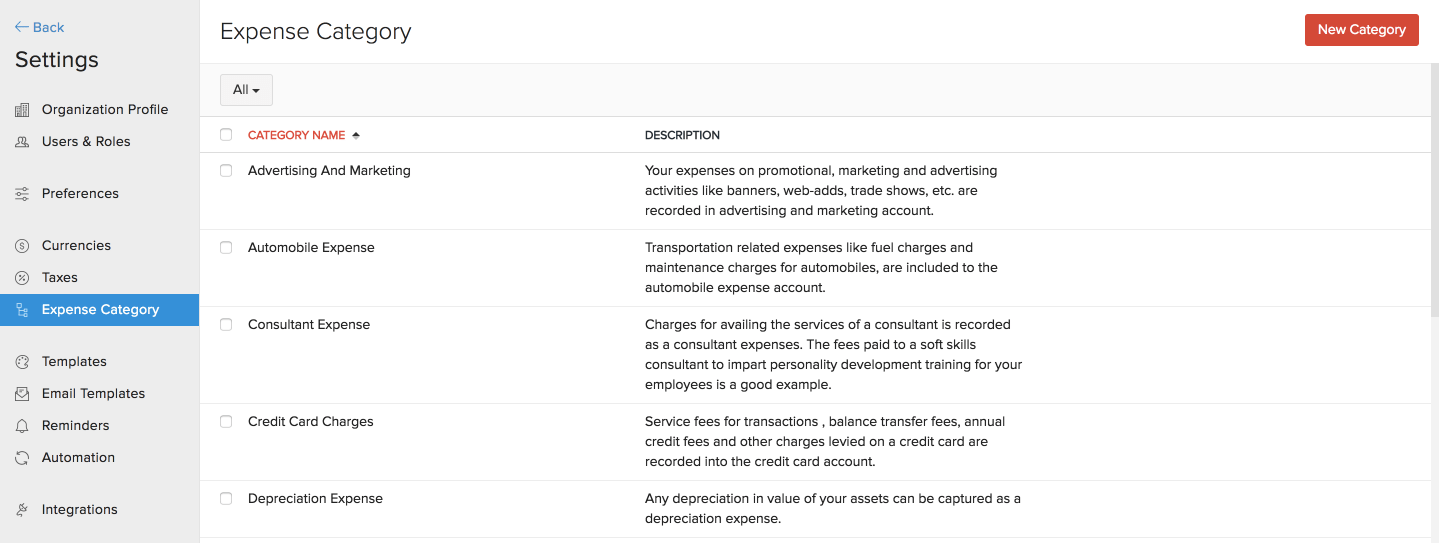Click the Consultant Expense description text
1439x543 pixels.
pyautogui.click(x=834, y=355)
